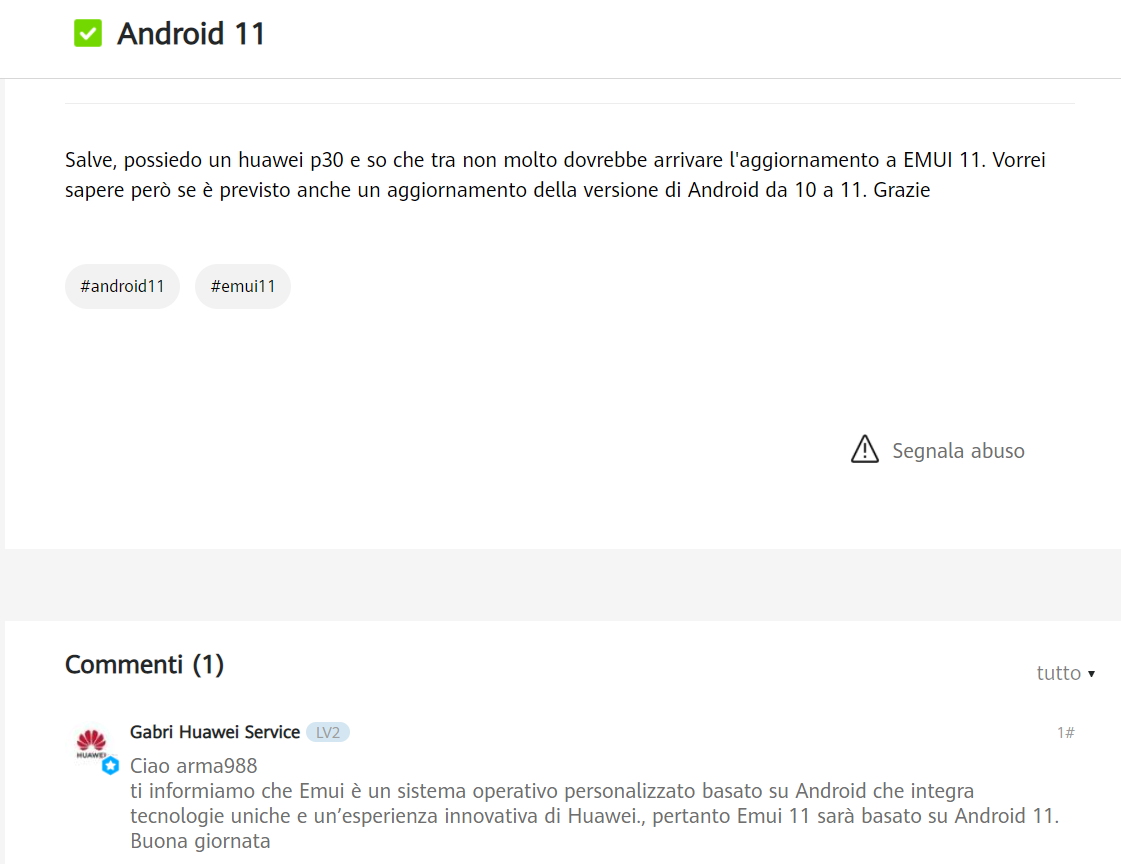Open the Huawei logo avatar of commenter
This screenshot has height=864, width=1121.
(92, 743)
